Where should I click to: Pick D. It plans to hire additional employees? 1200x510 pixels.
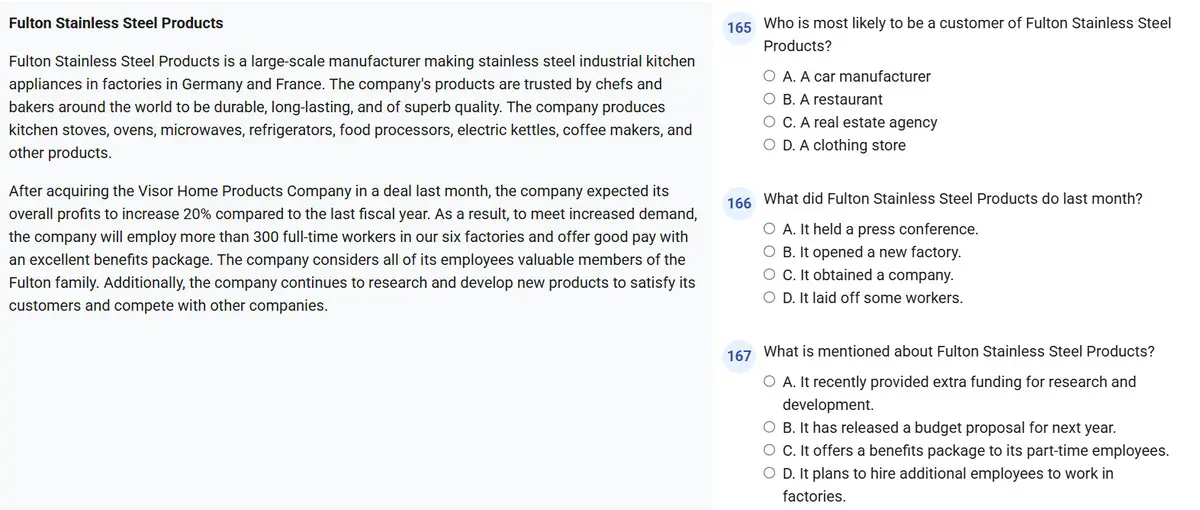pos(769,474)
